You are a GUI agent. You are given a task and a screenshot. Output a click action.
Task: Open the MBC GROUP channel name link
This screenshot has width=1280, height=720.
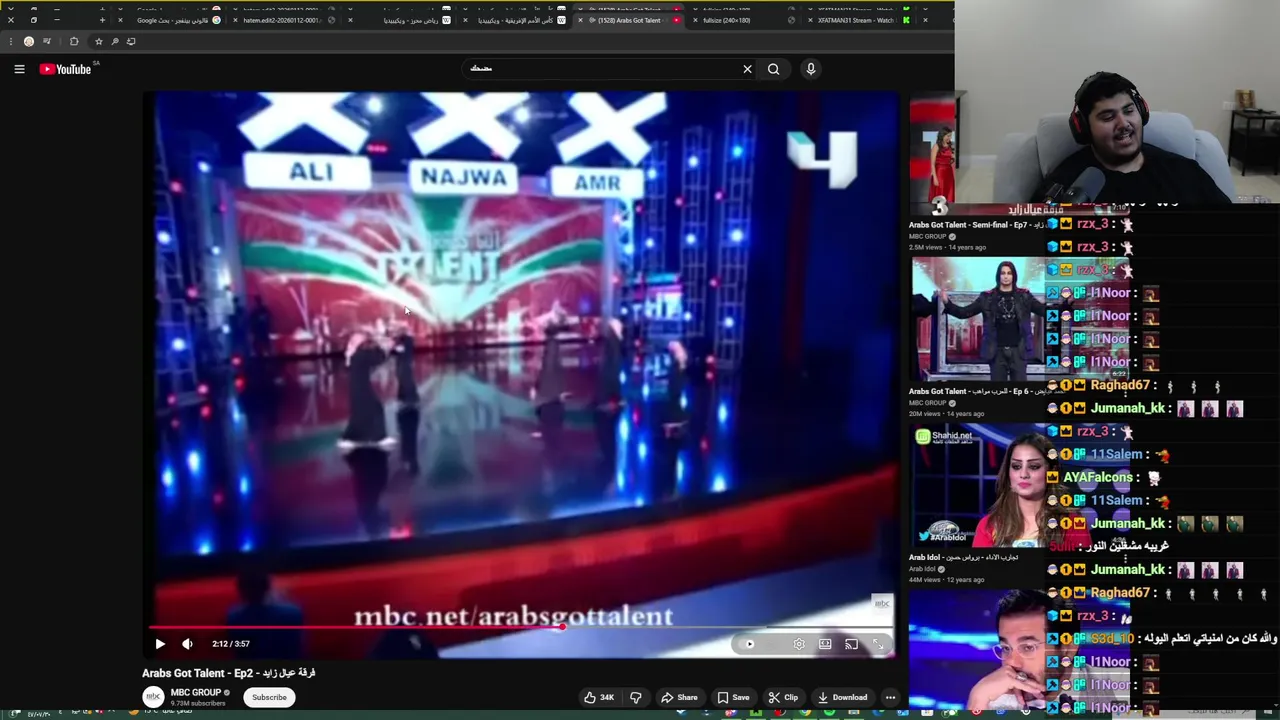coord(196,692)
